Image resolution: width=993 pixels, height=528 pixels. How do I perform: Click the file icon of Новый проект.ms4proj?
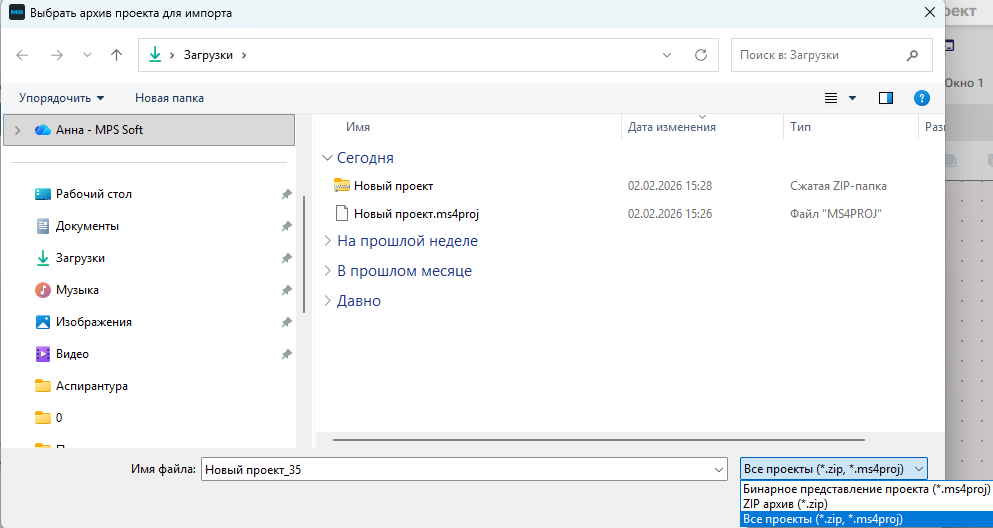(x=341, y=213)
